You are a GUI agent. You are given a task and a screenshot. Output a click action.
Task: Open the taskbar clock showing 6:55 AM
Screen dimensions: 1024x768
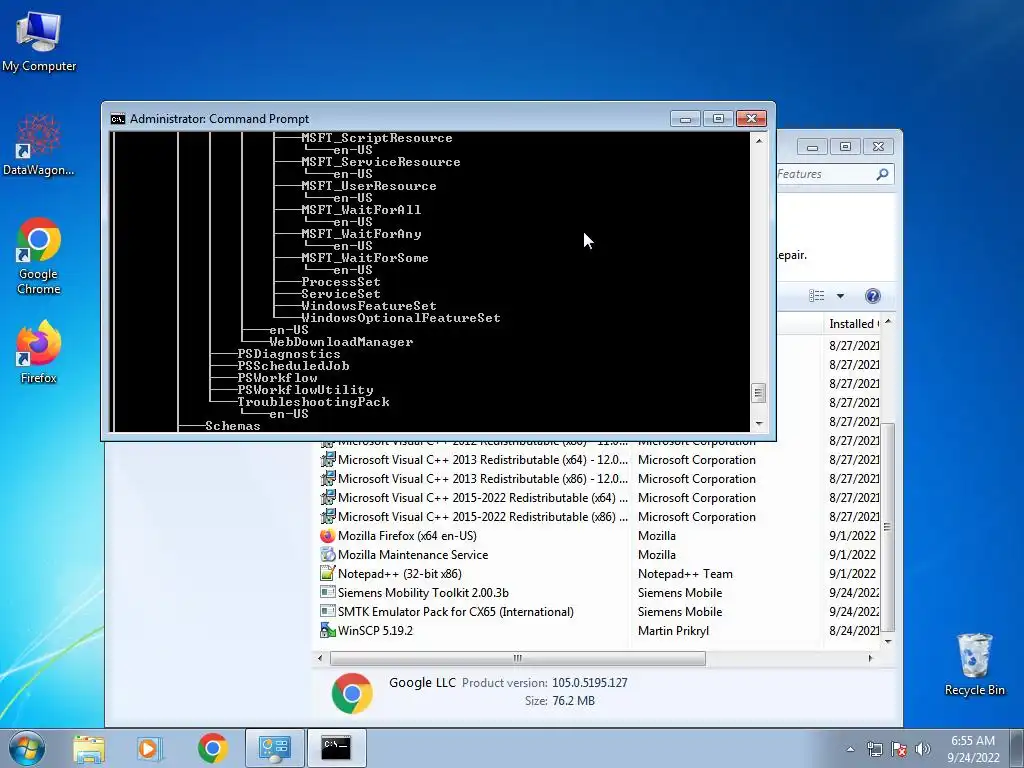973,749
